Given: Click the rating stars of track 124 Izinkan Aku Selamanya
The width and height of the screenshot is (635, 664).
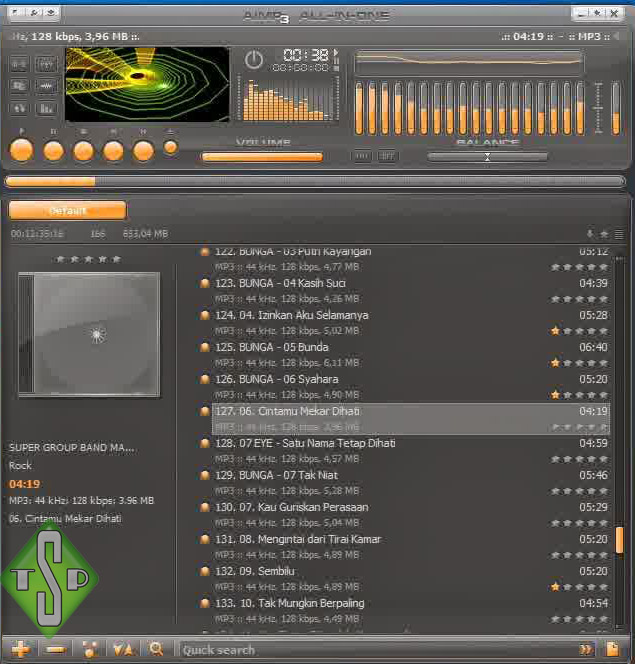Looking at the screenshot, I should [579, 331].
